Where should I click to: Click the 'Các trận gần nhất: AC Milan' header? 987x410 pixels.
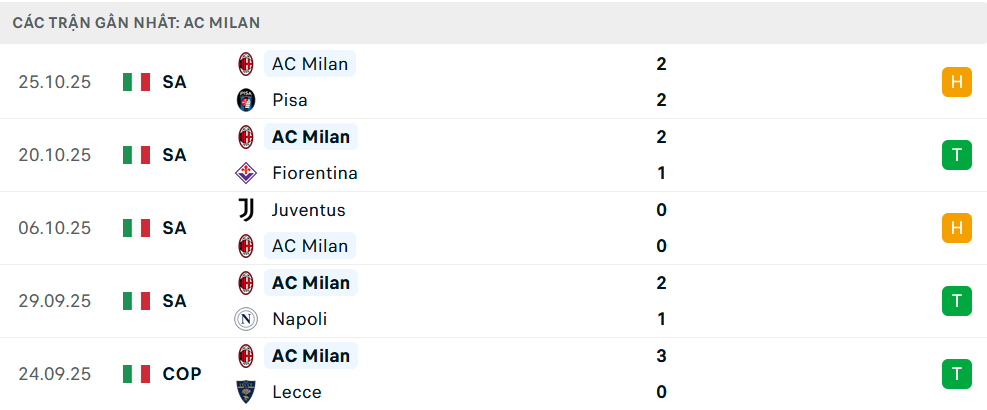tap(139, 22)
